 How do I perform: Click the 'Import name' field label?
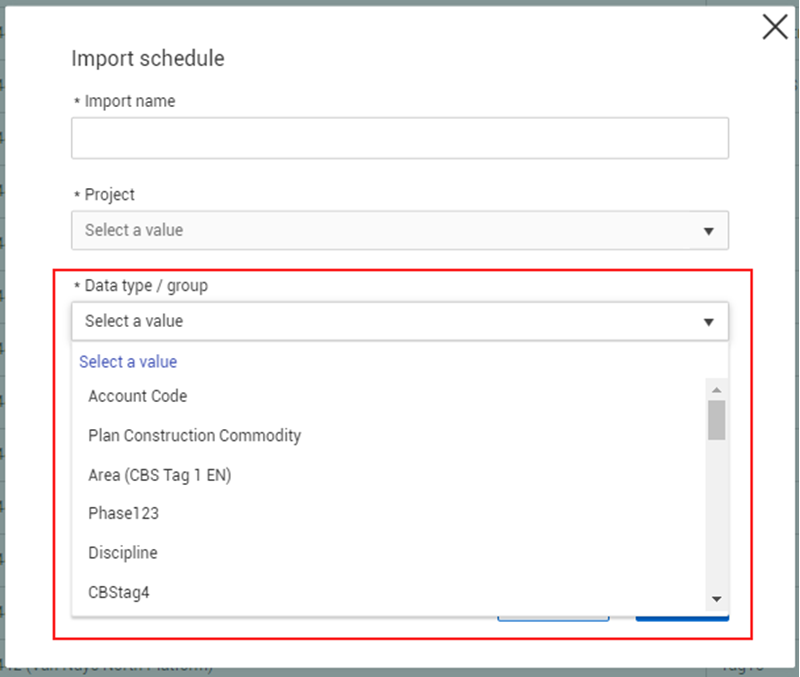tap(129, 101)
